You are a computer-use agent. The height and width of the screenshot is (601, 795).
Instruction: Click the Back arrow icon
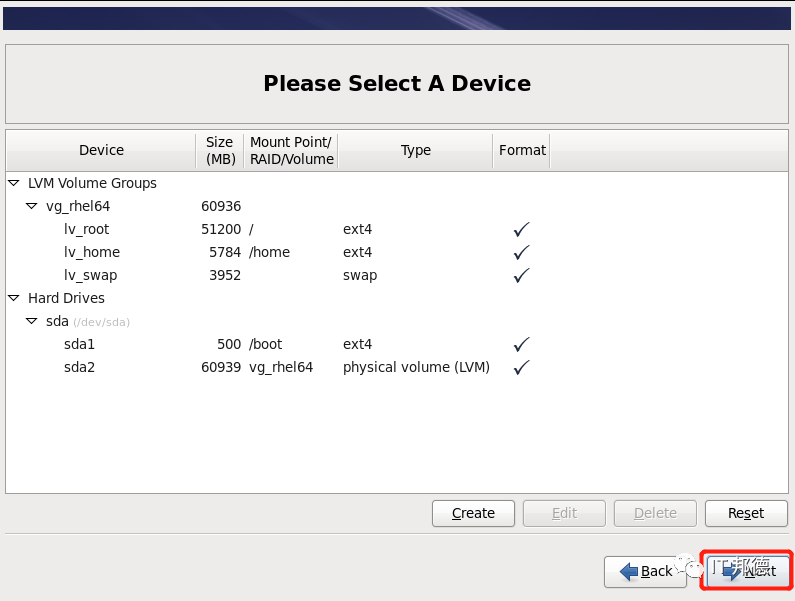pos(629,571)
